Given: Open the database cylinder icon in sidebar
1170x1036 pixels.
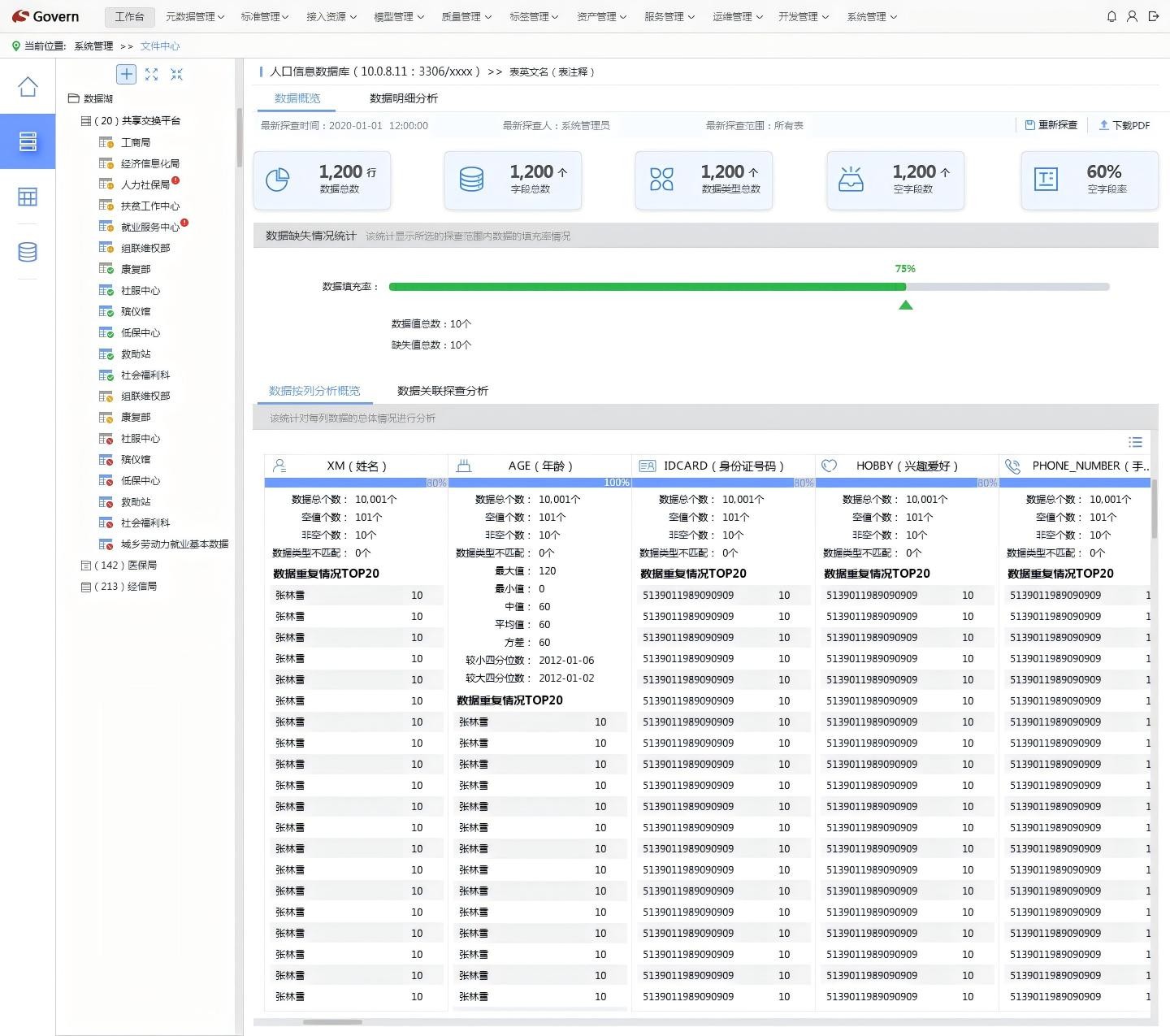Looking at the screenshot, I should pos(28,252).
